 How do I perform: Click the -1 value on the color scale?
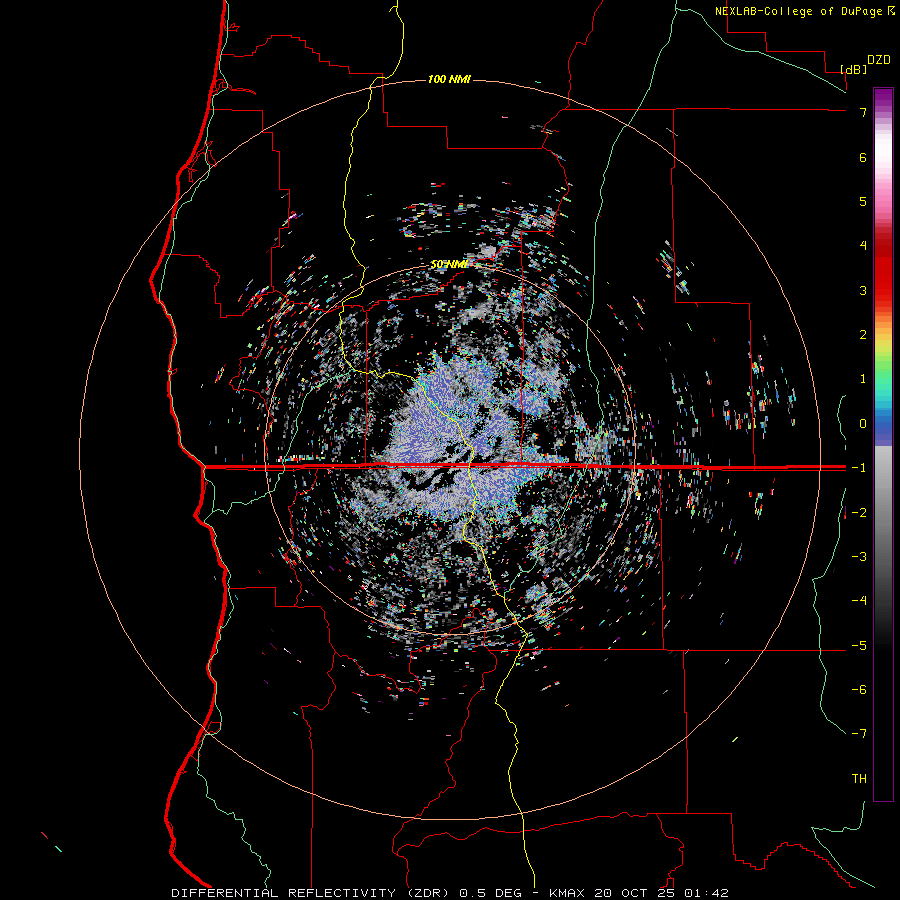(859, 468)
